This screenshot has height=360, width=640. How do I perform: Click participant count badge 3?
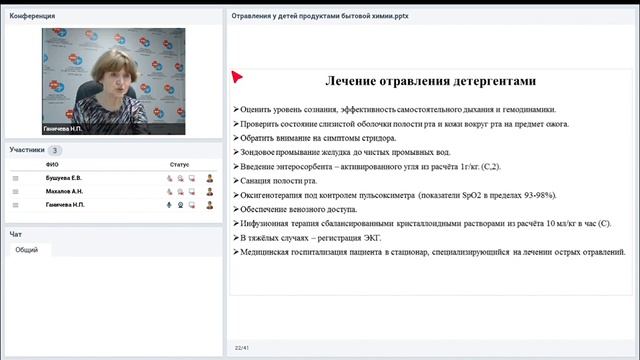point(55,150)
